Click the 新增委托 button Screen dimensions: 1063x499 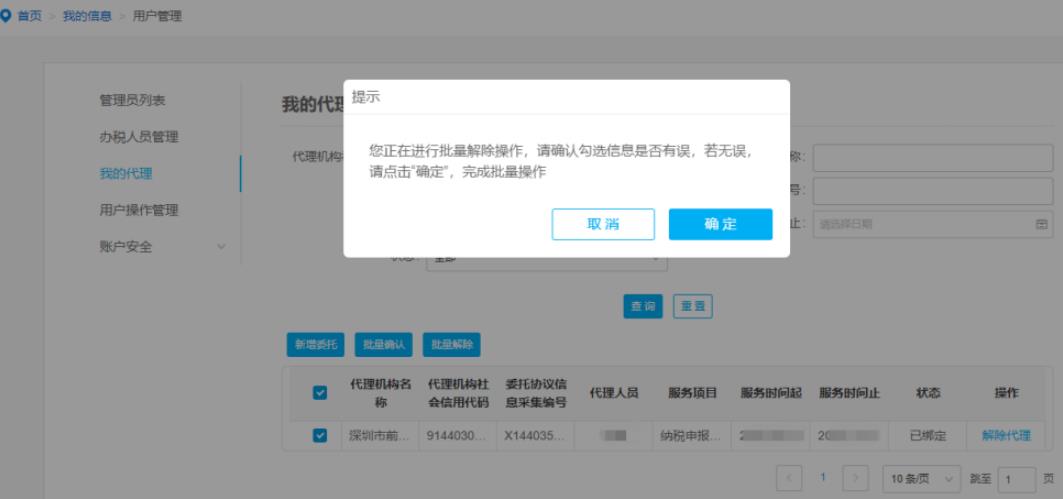pyautogui.click(x=315, y=344)
